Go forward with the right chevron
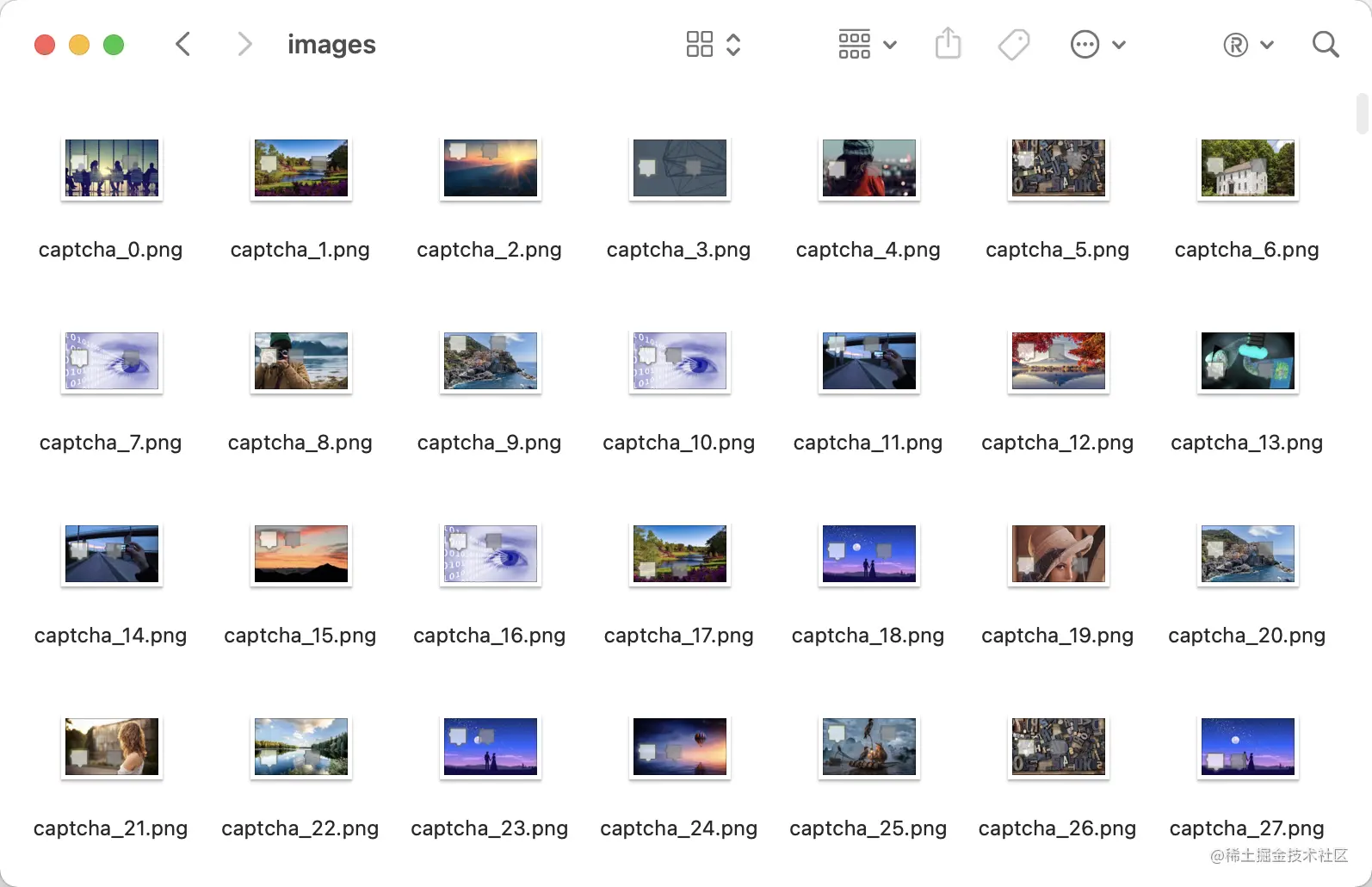The height and width of the screenshot is (887, 1372). [245, 44]
